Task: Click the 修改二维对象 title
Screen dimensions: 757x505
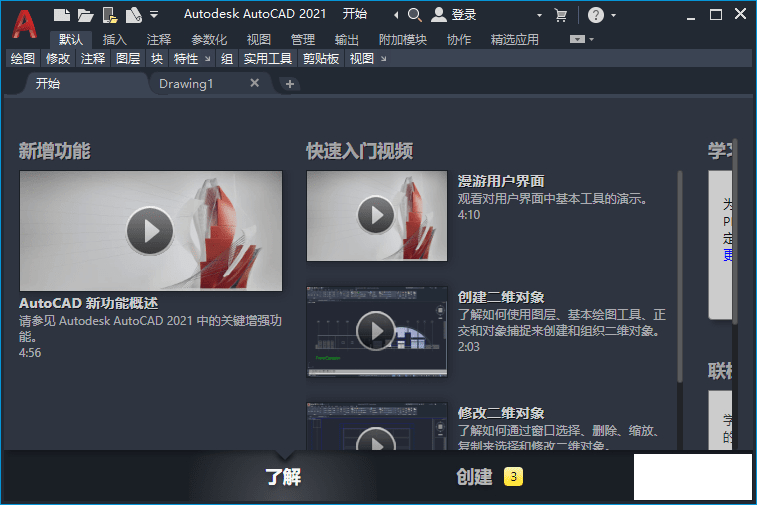Action: tap(501, 413)
